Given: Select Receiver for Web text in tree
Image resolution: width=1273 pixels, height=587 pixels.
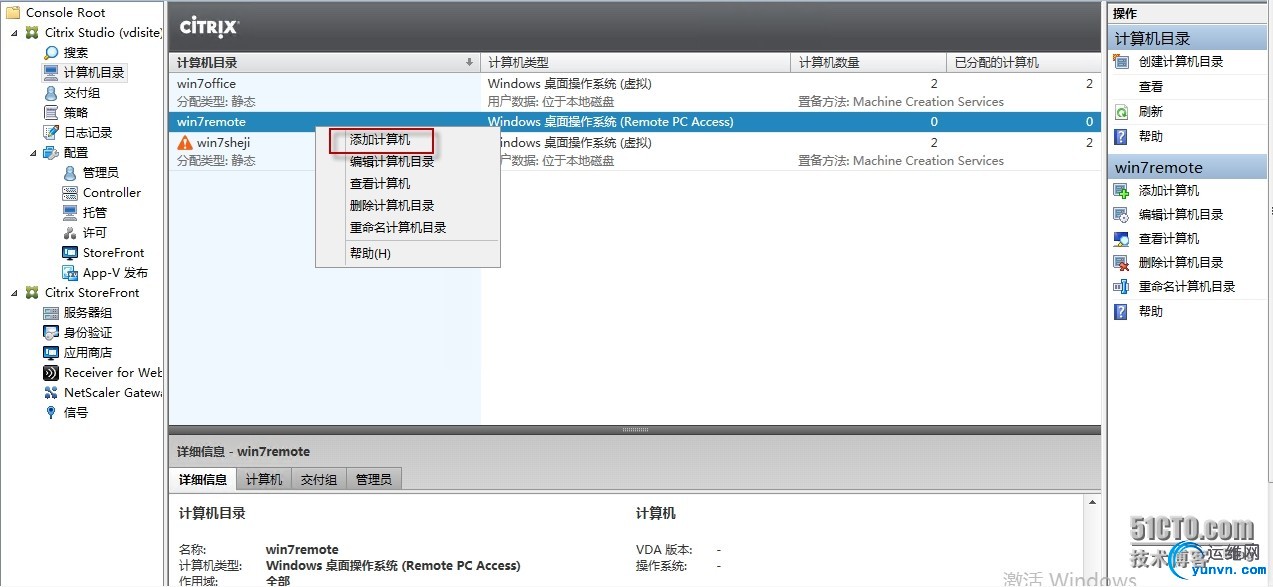Looking at the screenshot, I should [113, 372].
